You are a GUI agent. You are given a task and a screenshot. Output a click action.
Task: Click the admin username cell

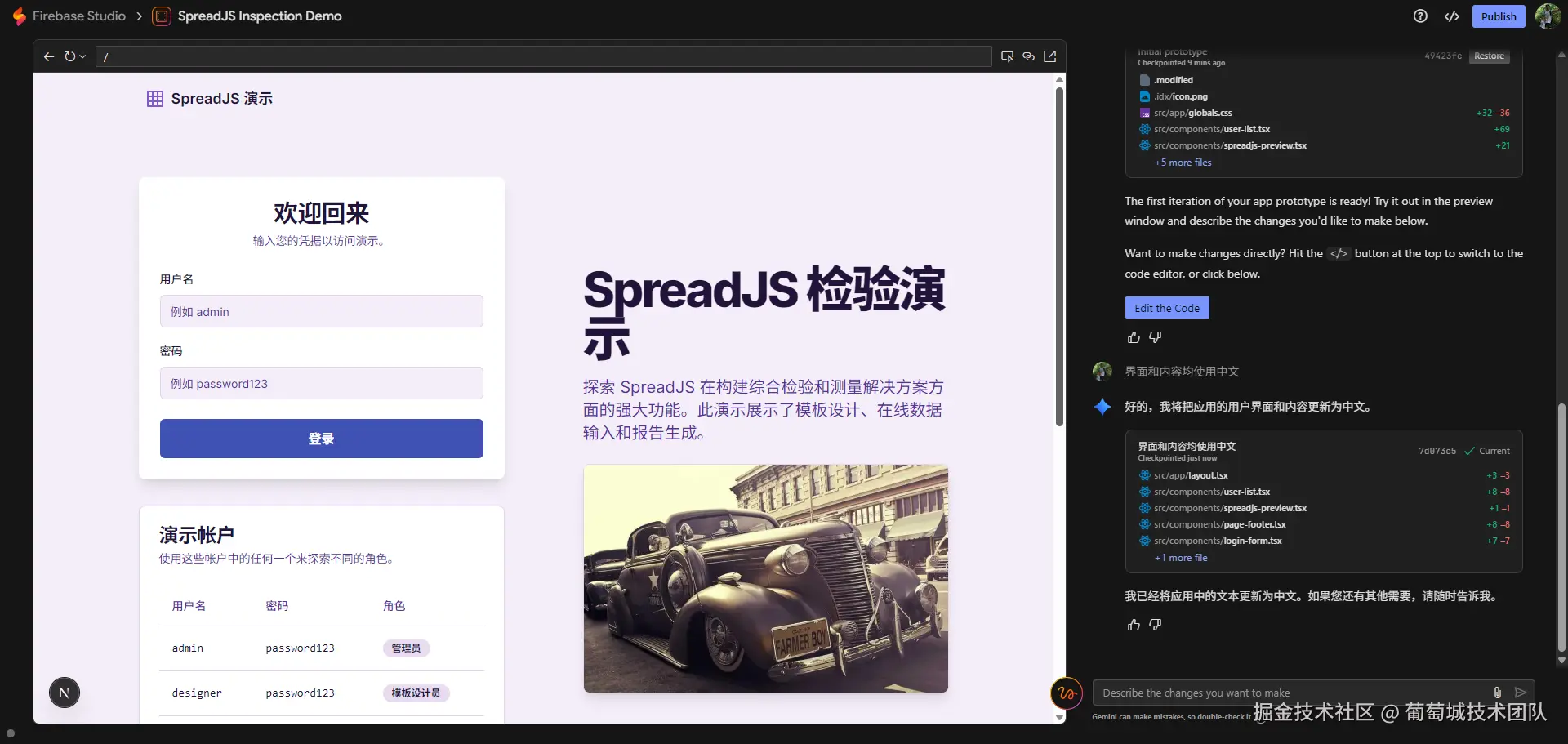188,648
